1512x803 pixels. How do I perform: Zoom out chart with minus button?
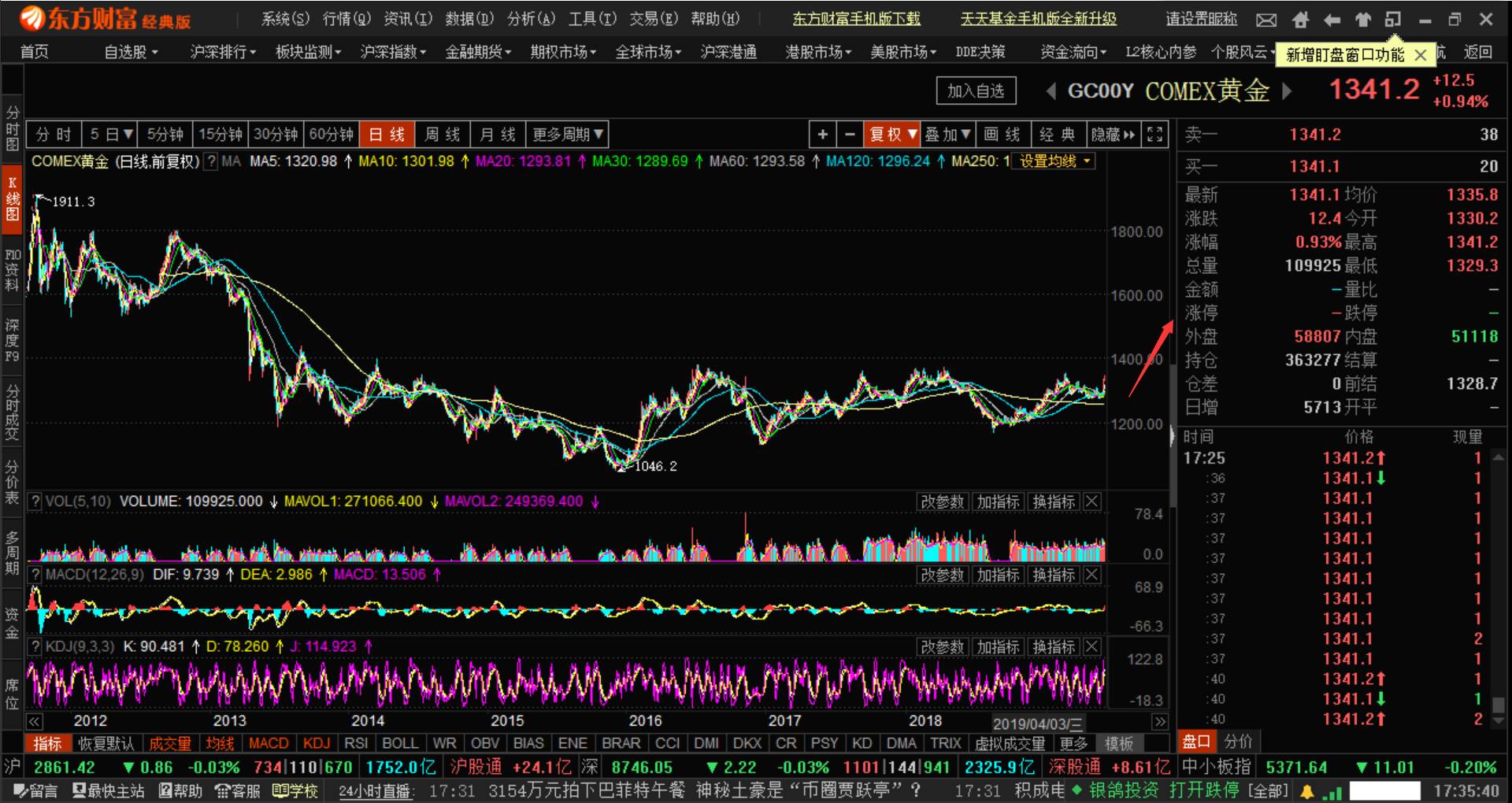(850, 135)
